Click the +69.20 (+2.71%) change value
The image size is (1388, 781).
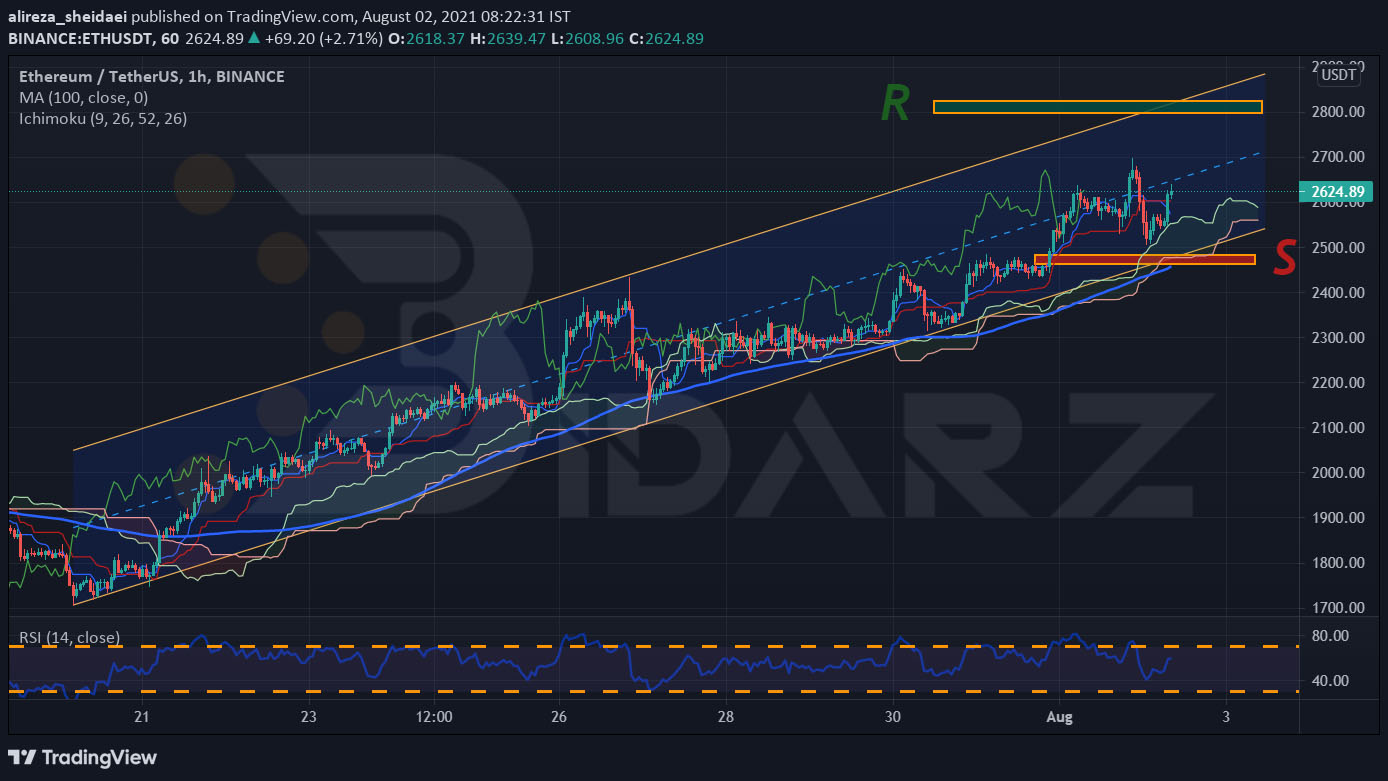[323, 38]
